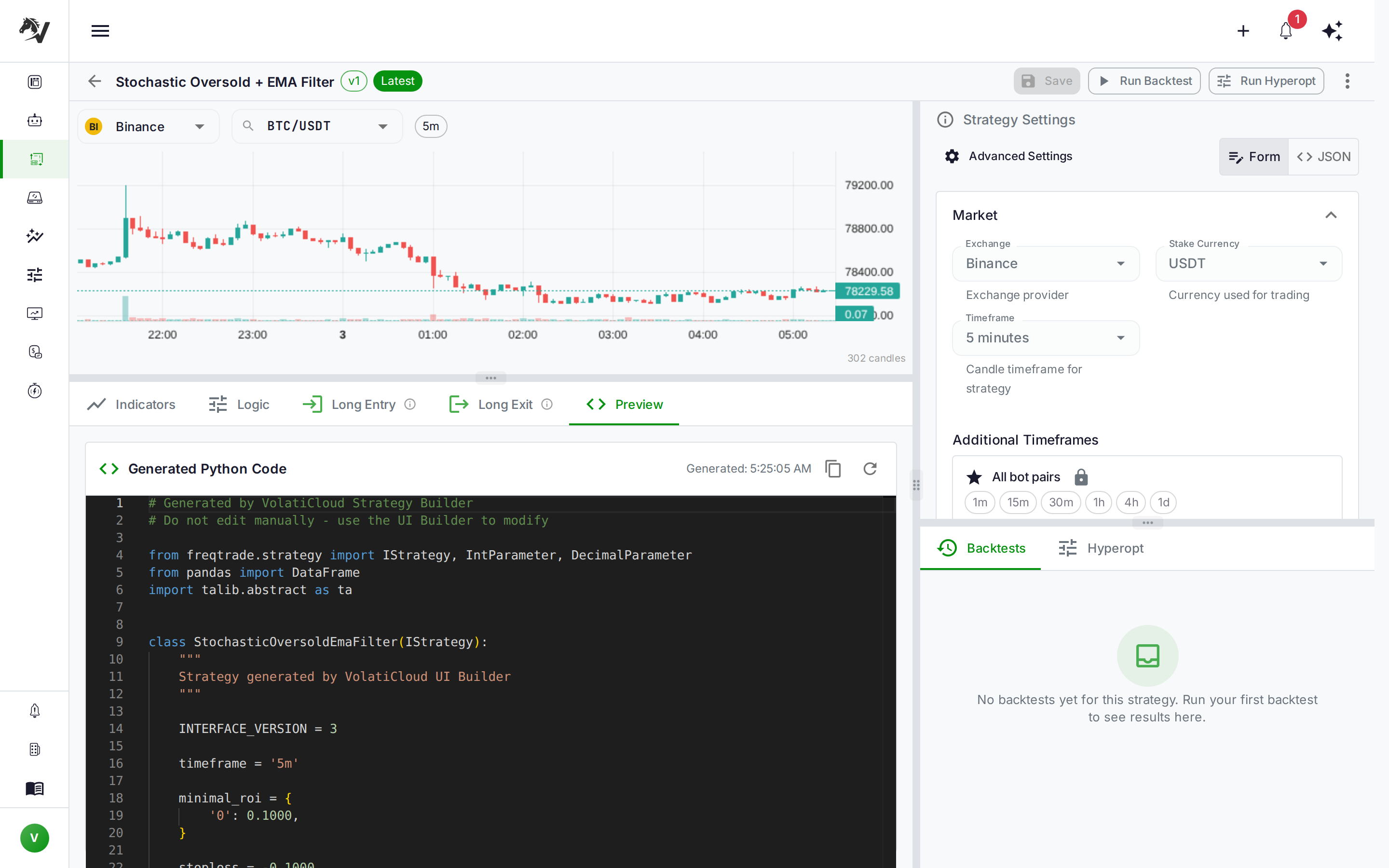The image size is (1389, 868).
Task: Click the v1 version badge
Action: pos(354,81)
